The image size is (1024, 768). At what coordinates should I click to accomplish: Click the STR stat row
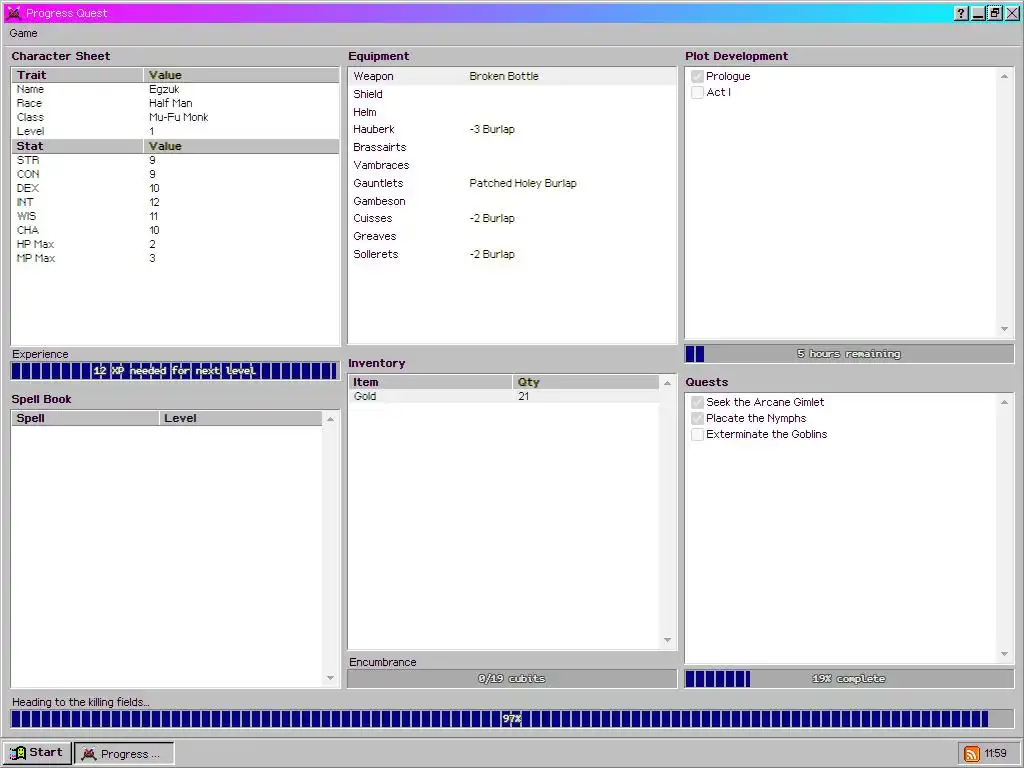(175, 160)
